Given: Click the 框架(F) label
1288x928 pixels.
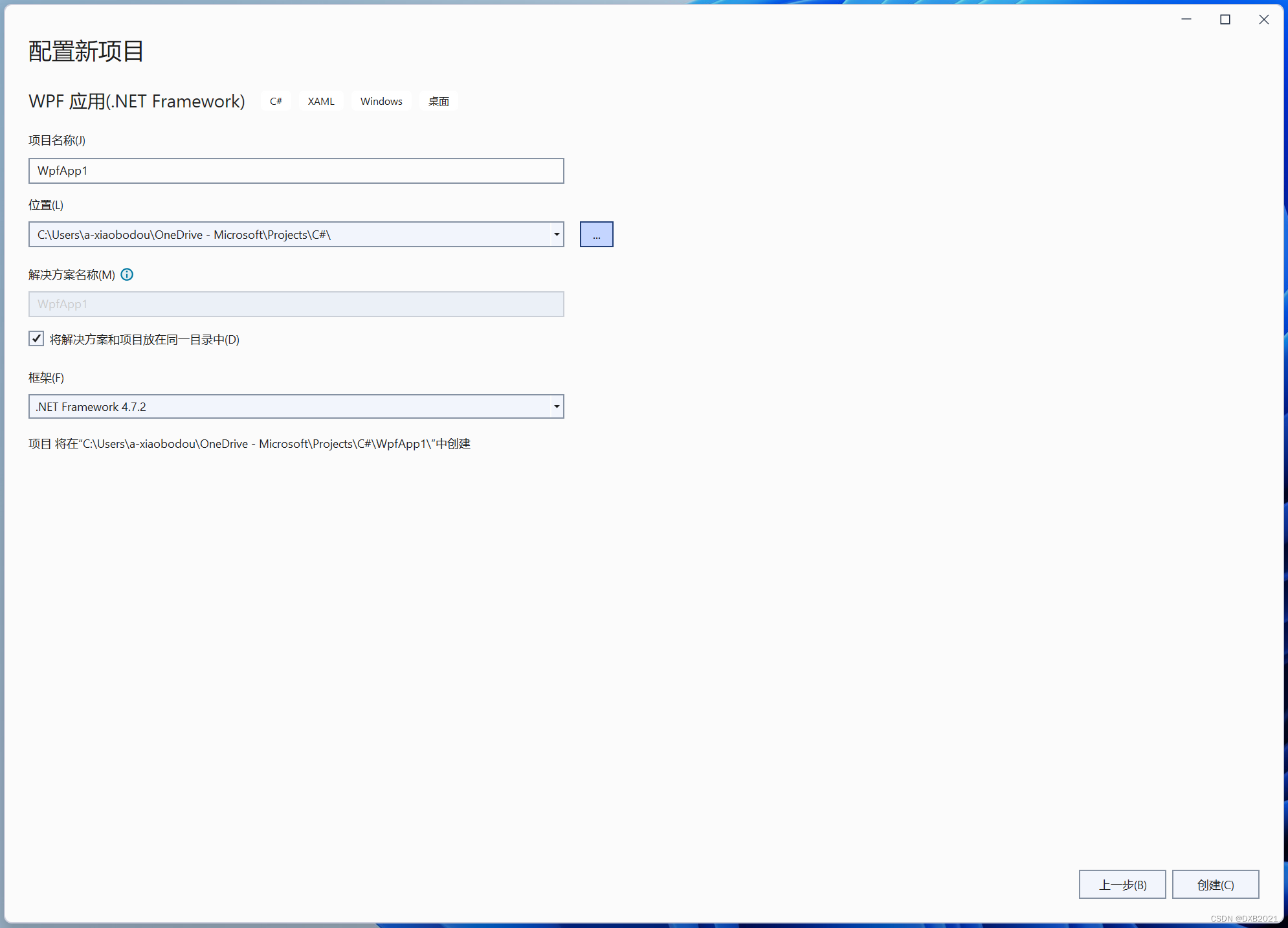Looking at the screenshot, I should coord(46,378).
